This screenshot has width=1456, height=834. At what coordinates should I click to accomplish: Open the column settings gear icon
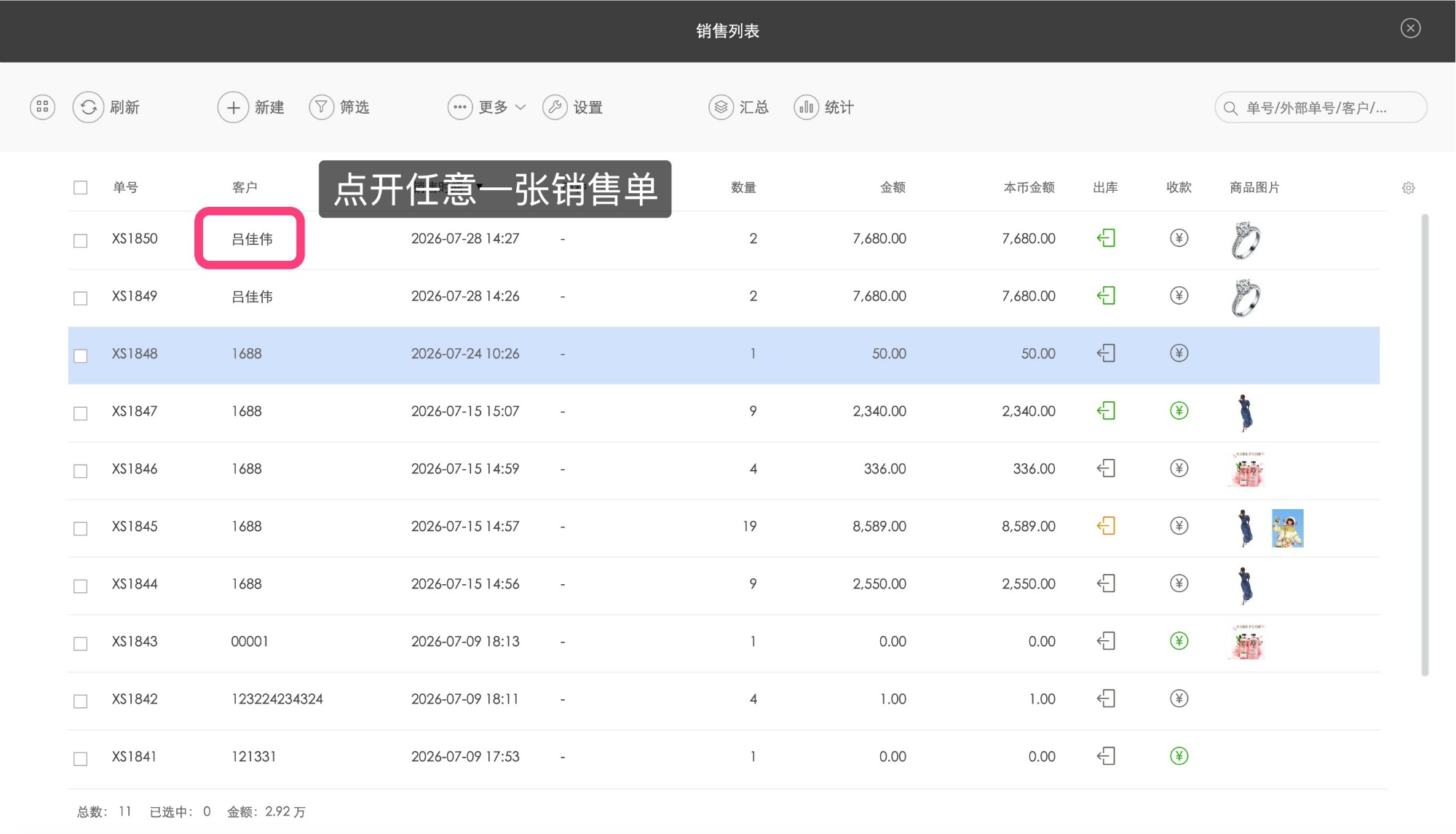[x=1408, y=188]
